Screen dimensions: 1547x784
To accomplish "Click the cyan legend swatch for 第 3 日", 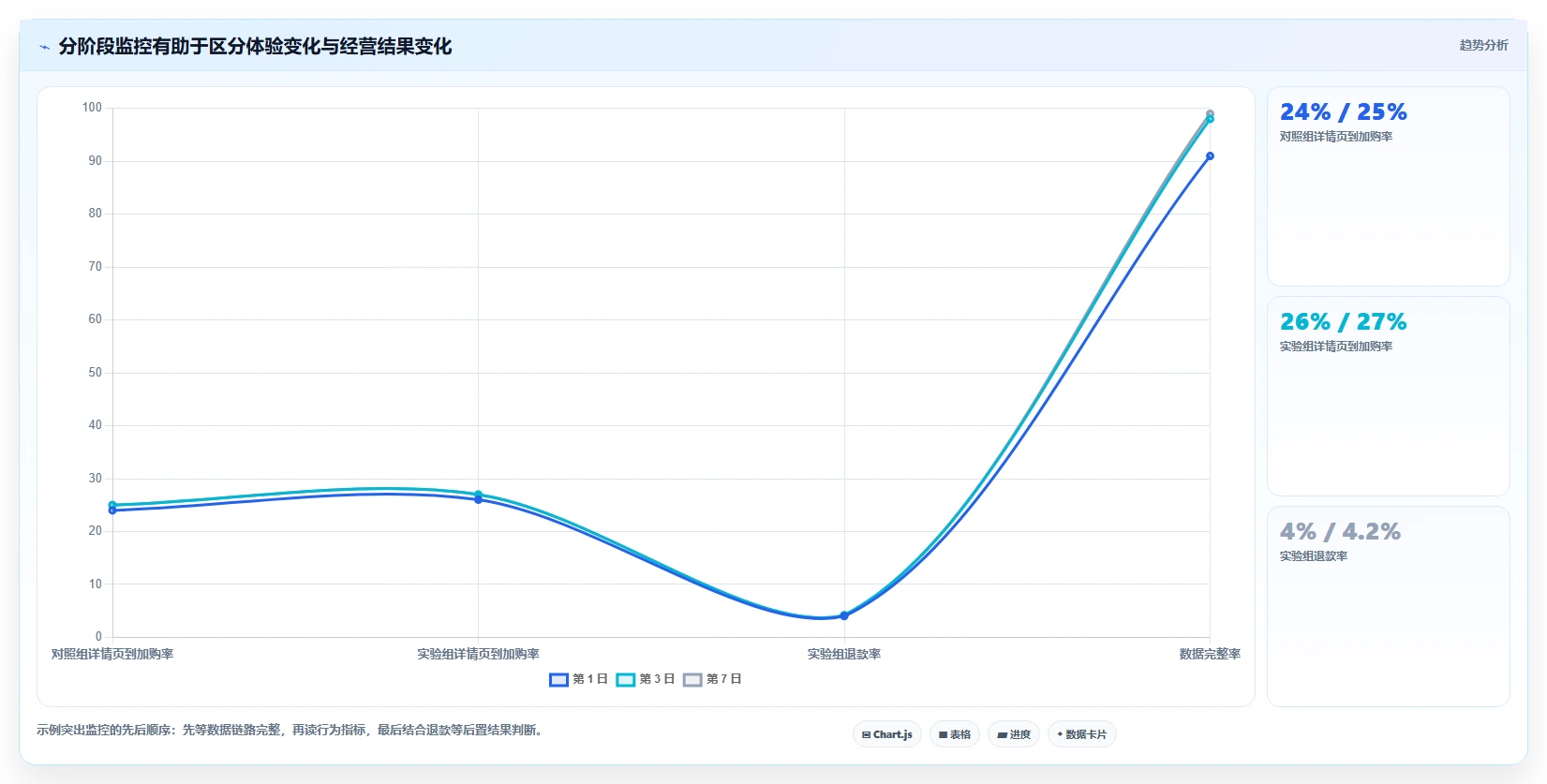I will (x=625, y=680).
